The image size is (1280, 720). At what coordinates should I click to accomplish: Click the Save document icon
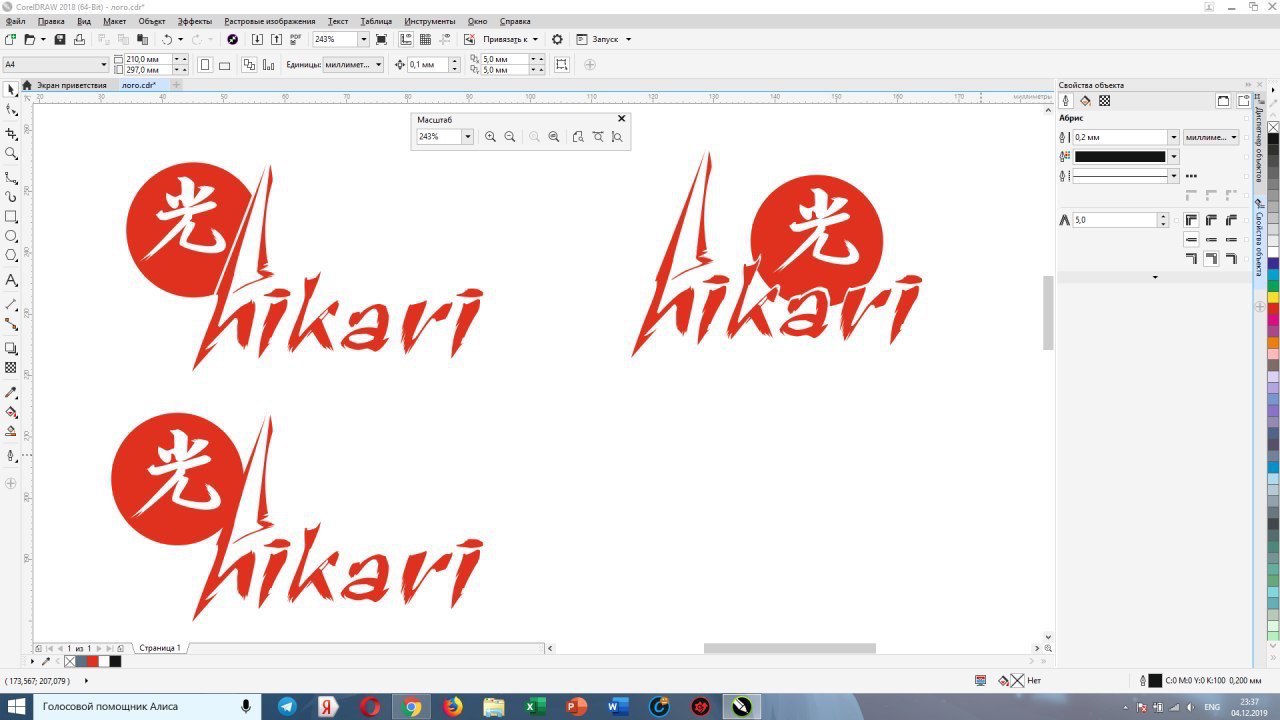click(60, 39)
